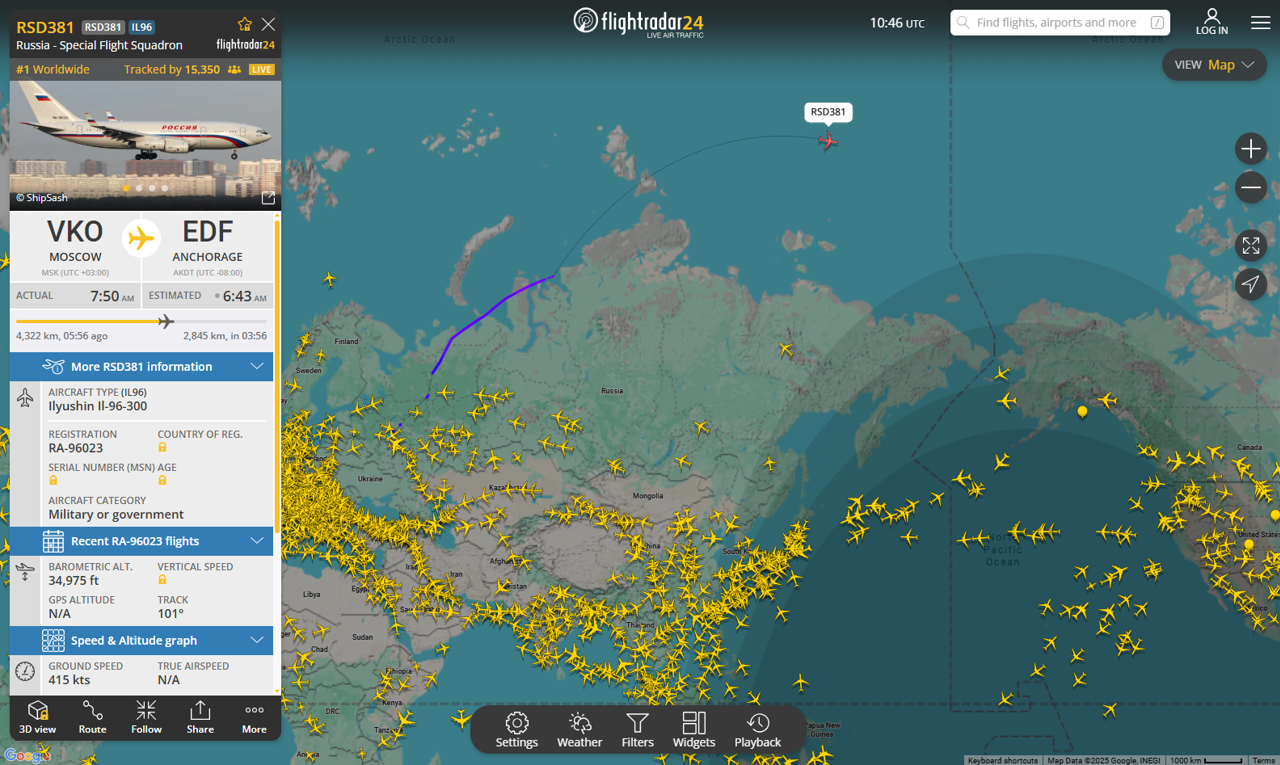
Task: Open map Settings
Action: coord(517,730)
